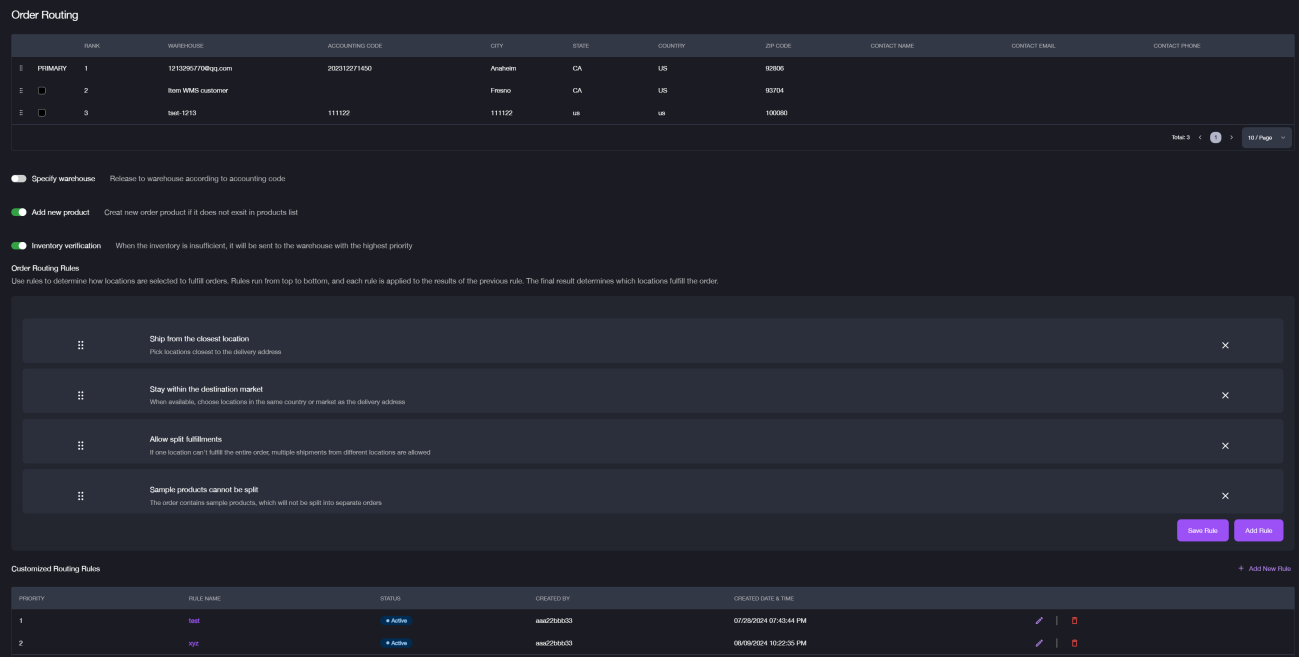Image resolution: width=1299 pixels, height=657 pixels.
Task: Select the checkbox for test-1213 warehouse
Action: (42, 113)
